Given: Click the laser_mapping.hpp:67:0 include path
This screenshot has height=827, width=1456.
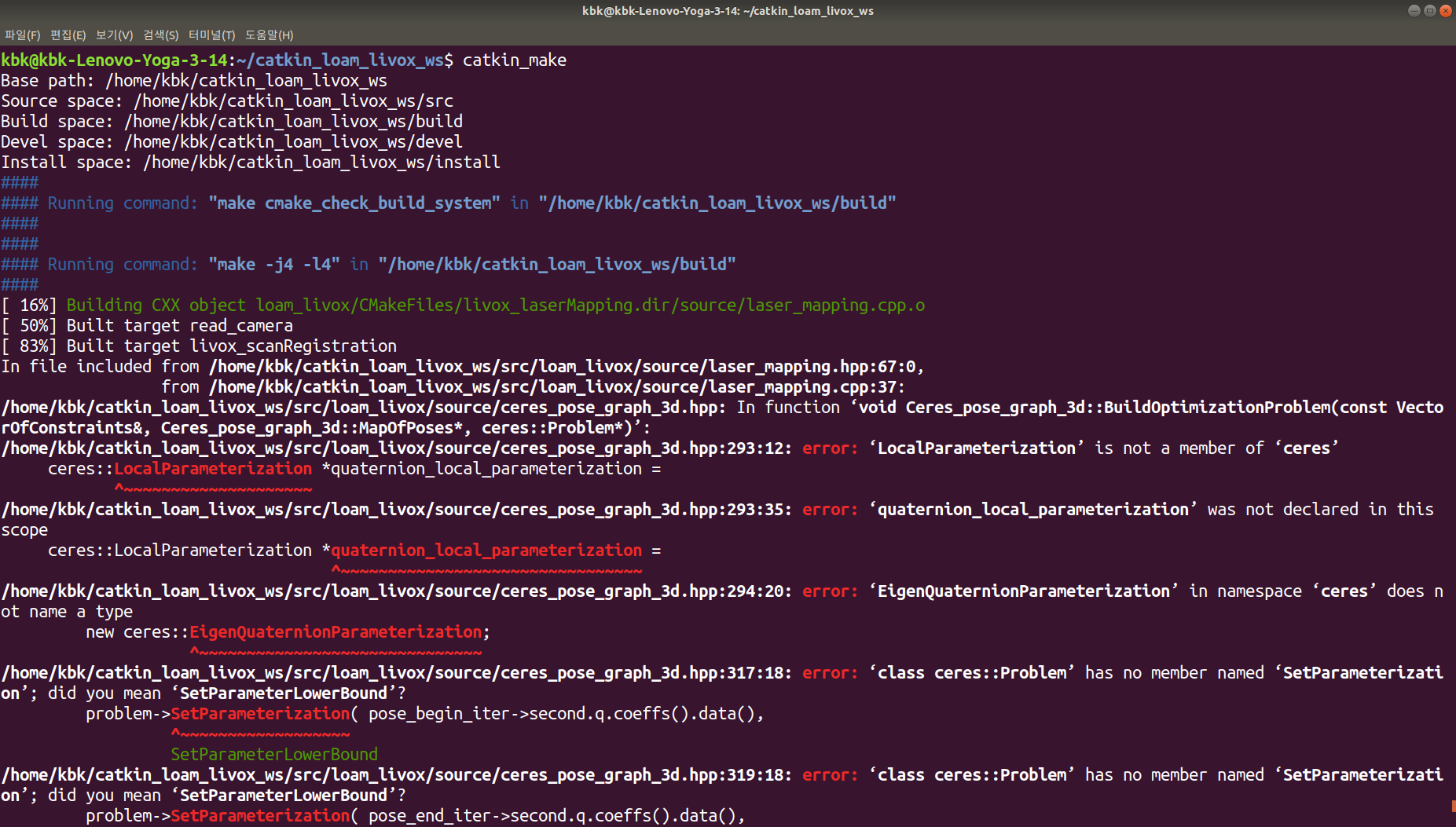Looking at the screenshot, I should point(562,367).
